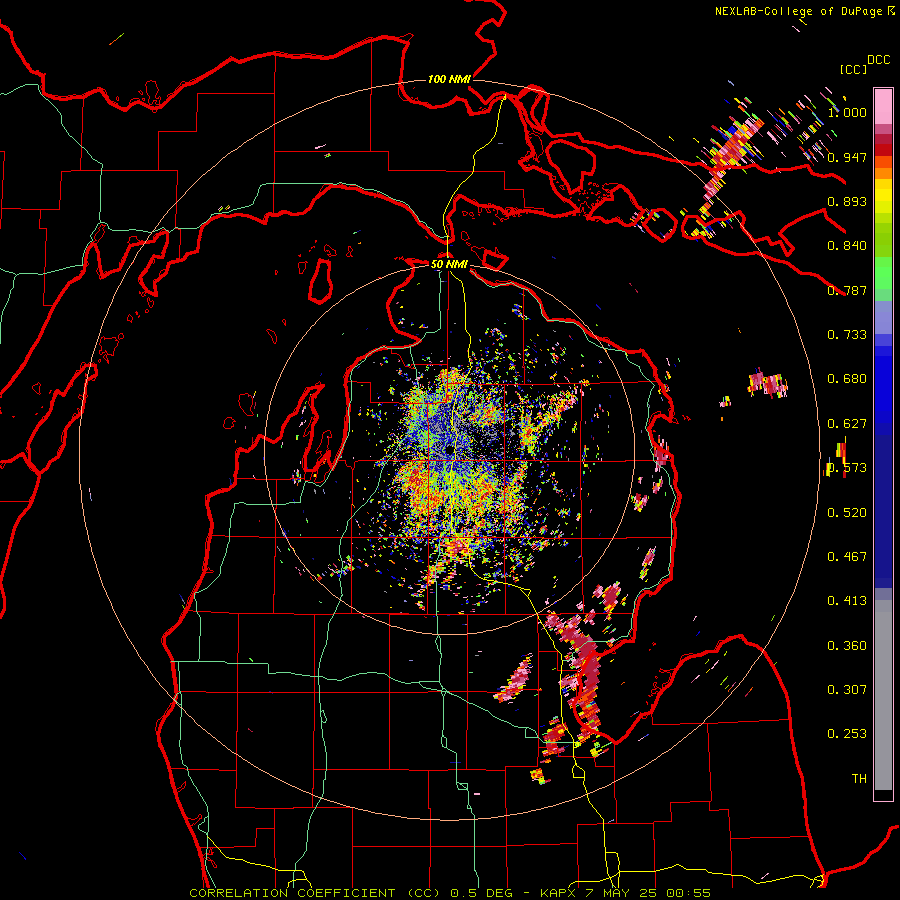Click the "50 NMI" range ring label
Image resolution: width=900 pixels, height=900 pixels.
coord(449,264)
